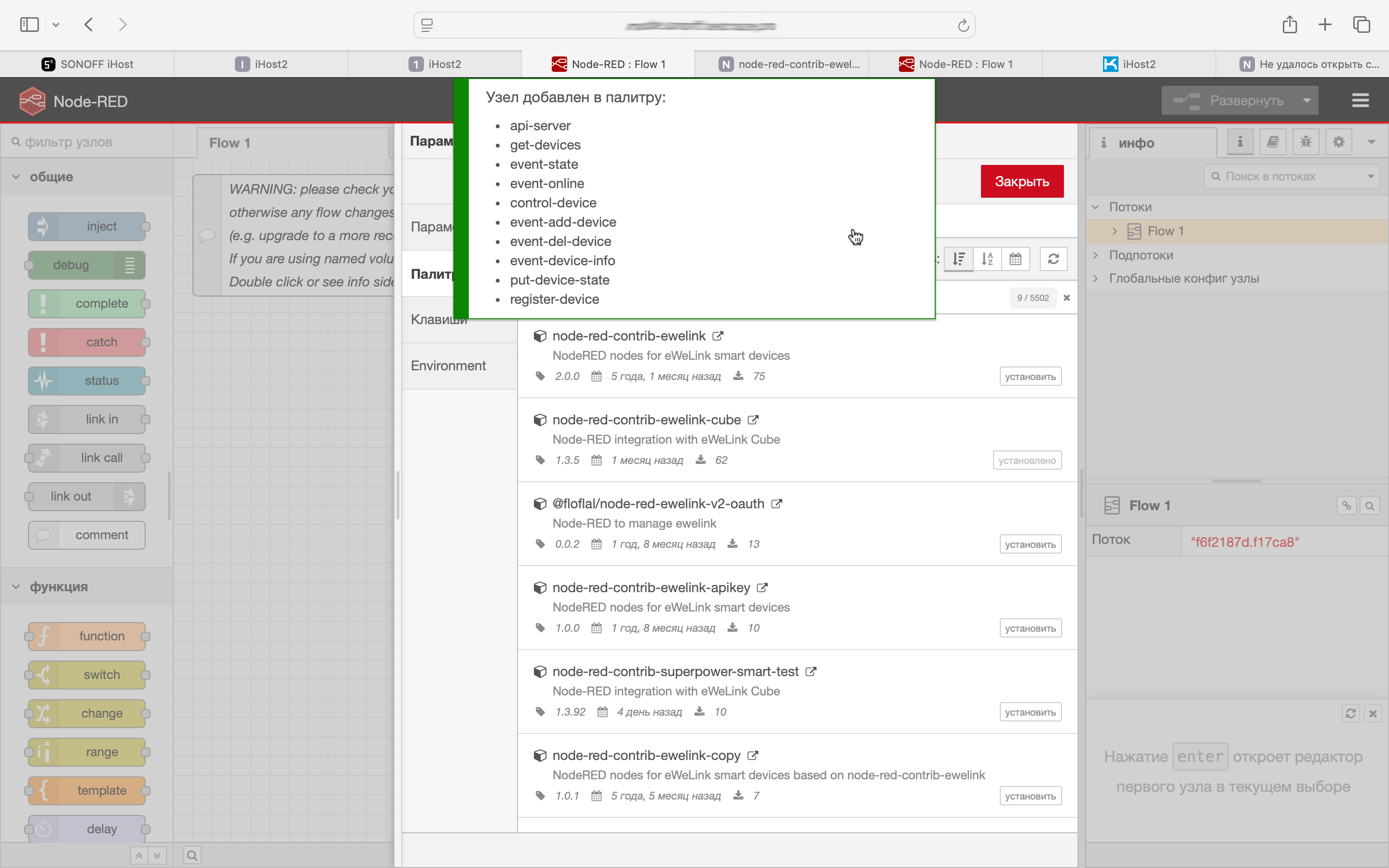The height and width of the screenshot is (868, 1389).
Task: Sort modules by date using calendar icon
Action: click(x=1015, y=259)
